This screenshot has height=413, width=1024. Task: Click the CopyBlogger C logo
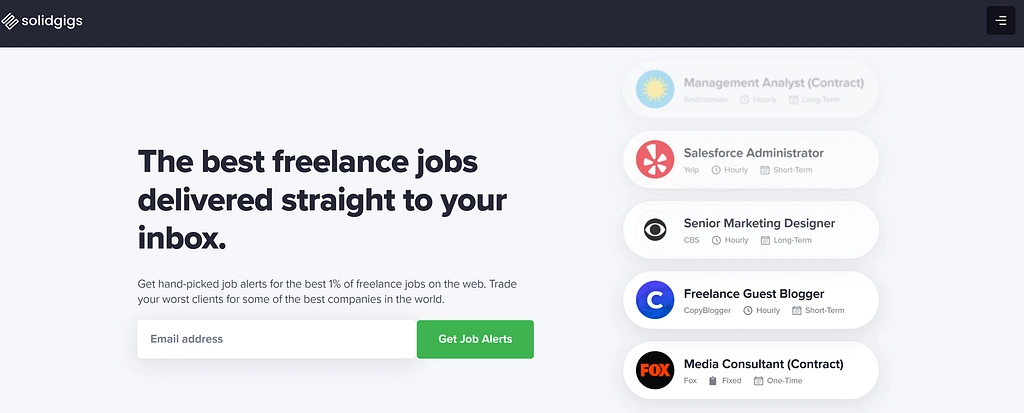point(655,300)
